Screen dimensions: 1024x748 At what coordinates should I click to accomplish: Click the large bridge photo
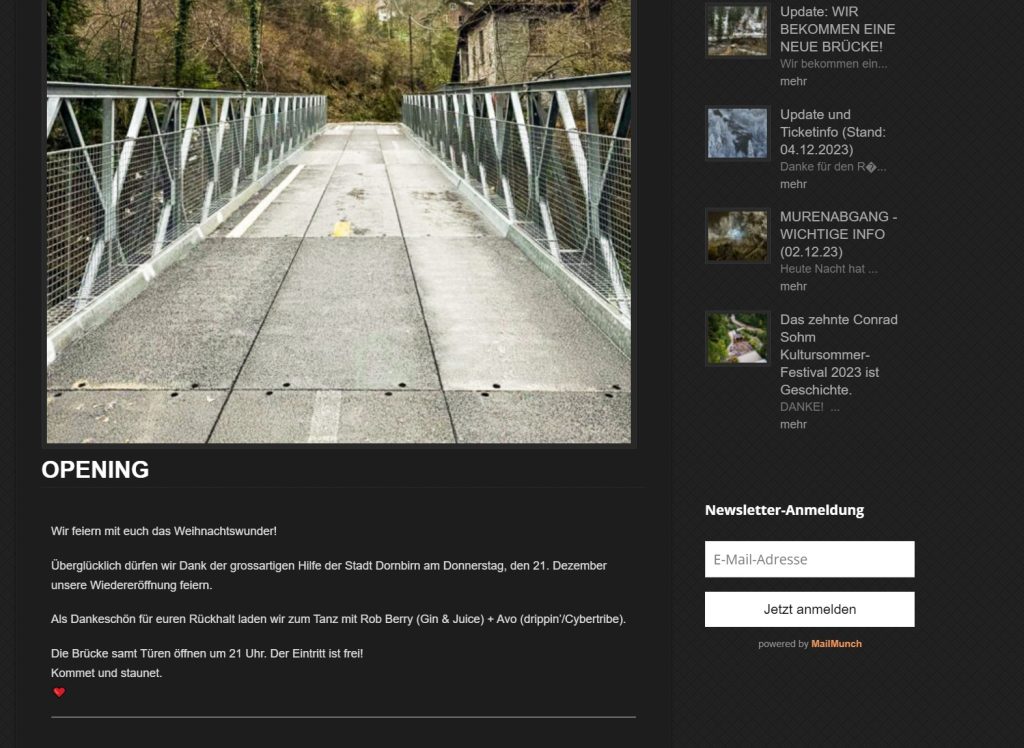click(339, 221)
